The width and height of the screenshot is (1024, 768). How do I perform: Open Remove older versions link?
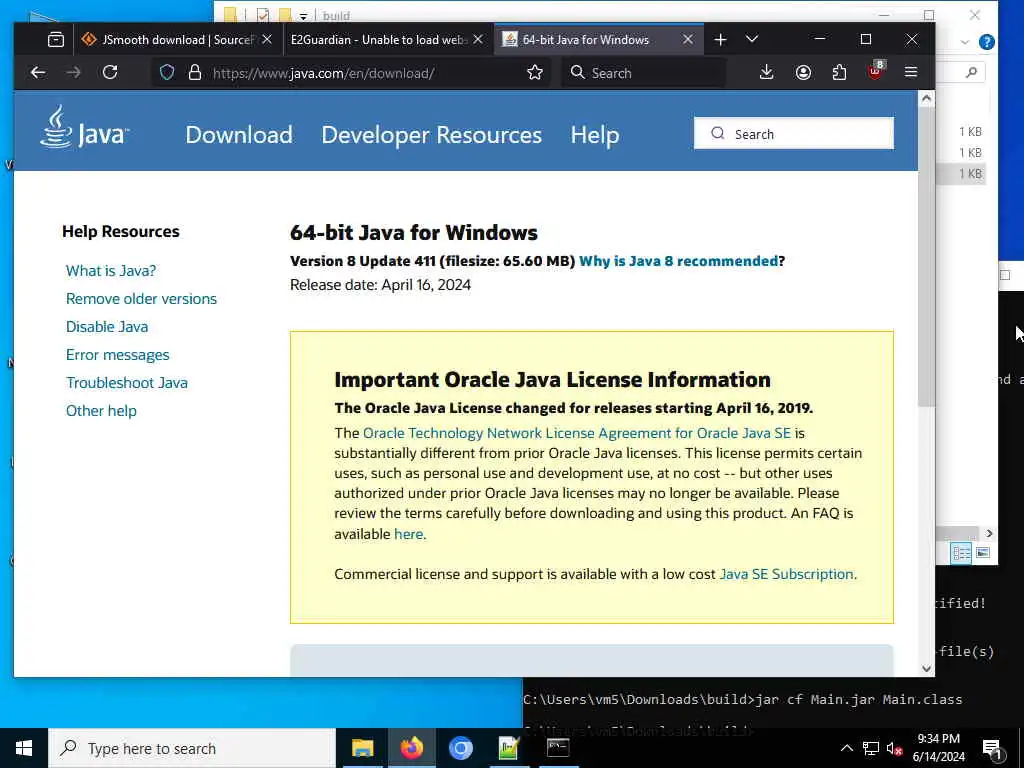(x=141, y=298)
